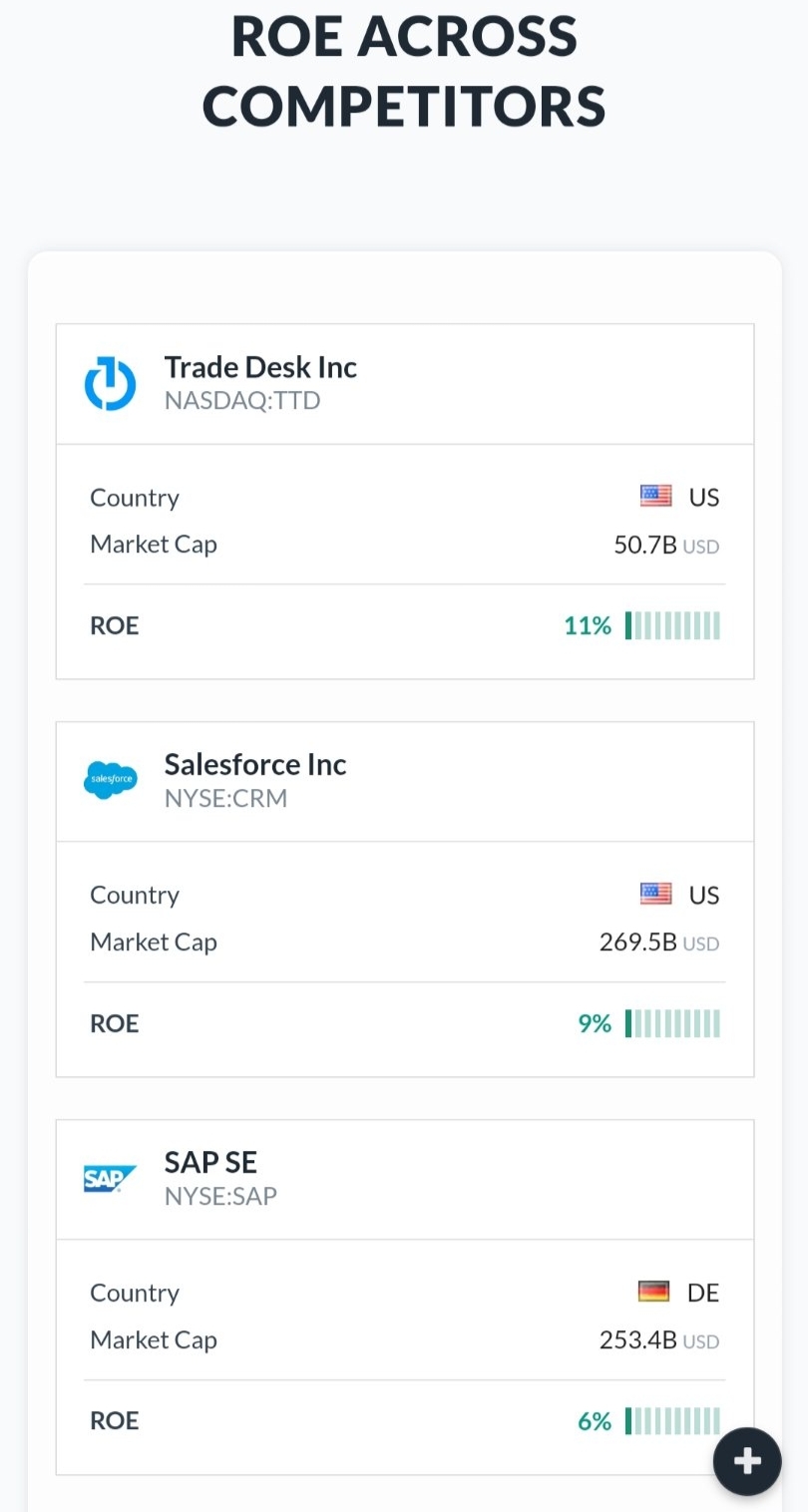
Task: Open the Trade Desk Inc company link
Action: coord(260,367)
